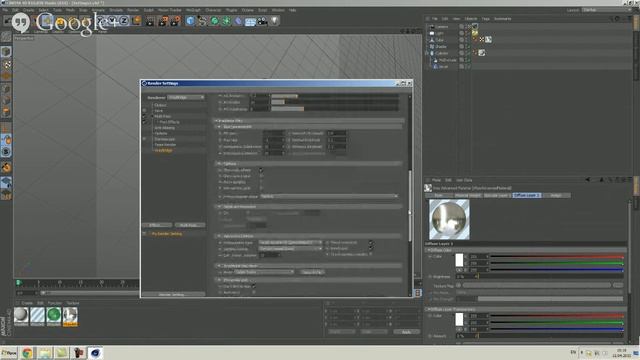The image size is (640, 360).
Task: Click the purple deformer icon
Action: (238, 21)
